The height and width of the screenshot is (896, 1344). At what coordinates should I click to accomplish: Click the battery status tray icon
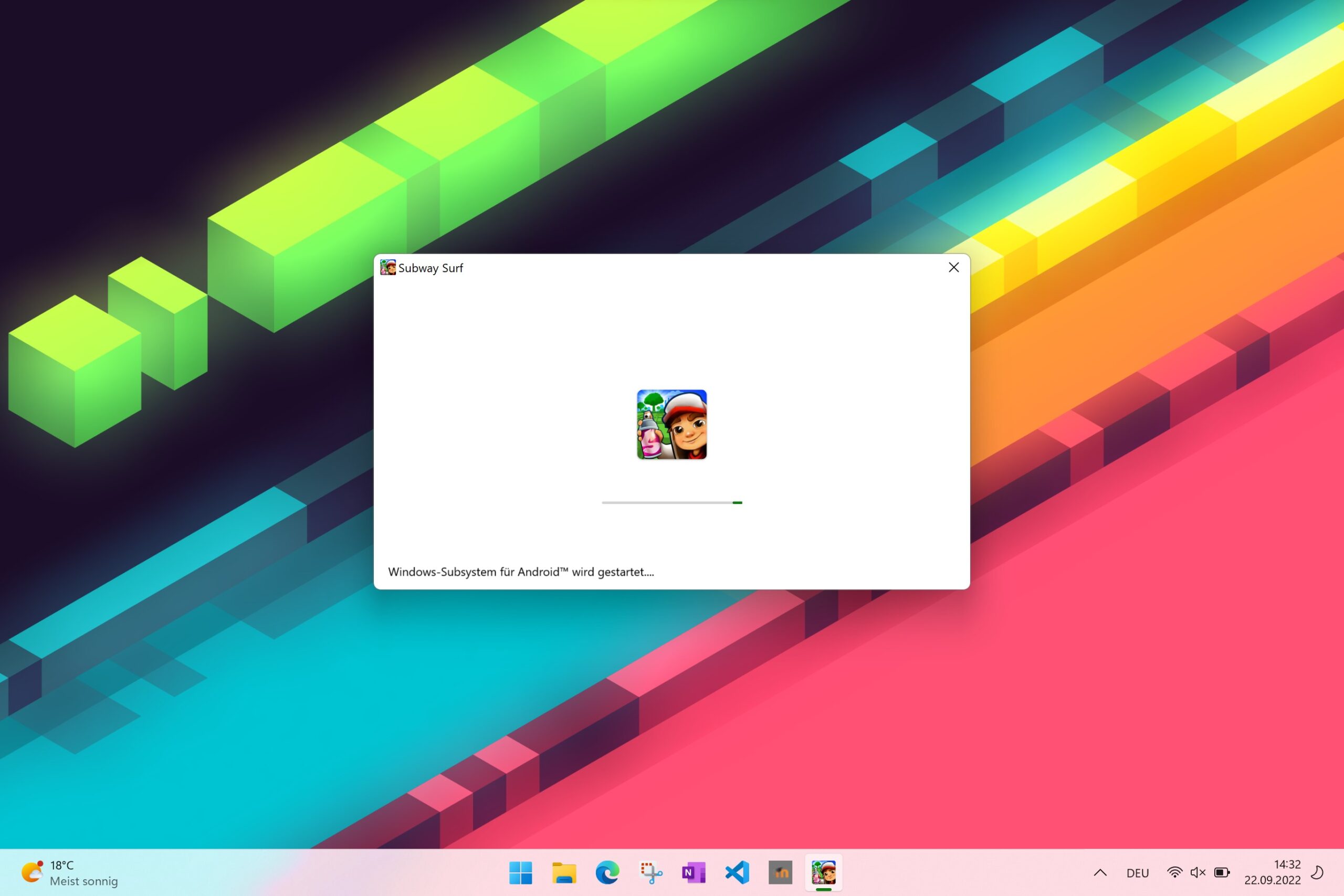(1222, 872)
